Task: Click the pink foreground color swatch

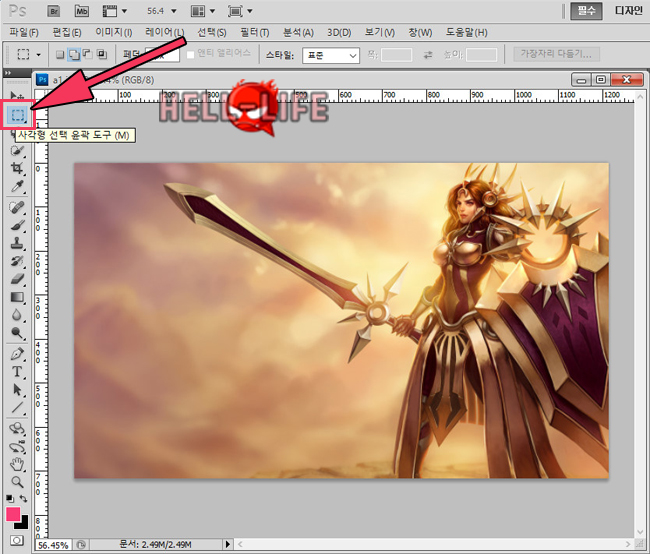Action: pos(12,513)
